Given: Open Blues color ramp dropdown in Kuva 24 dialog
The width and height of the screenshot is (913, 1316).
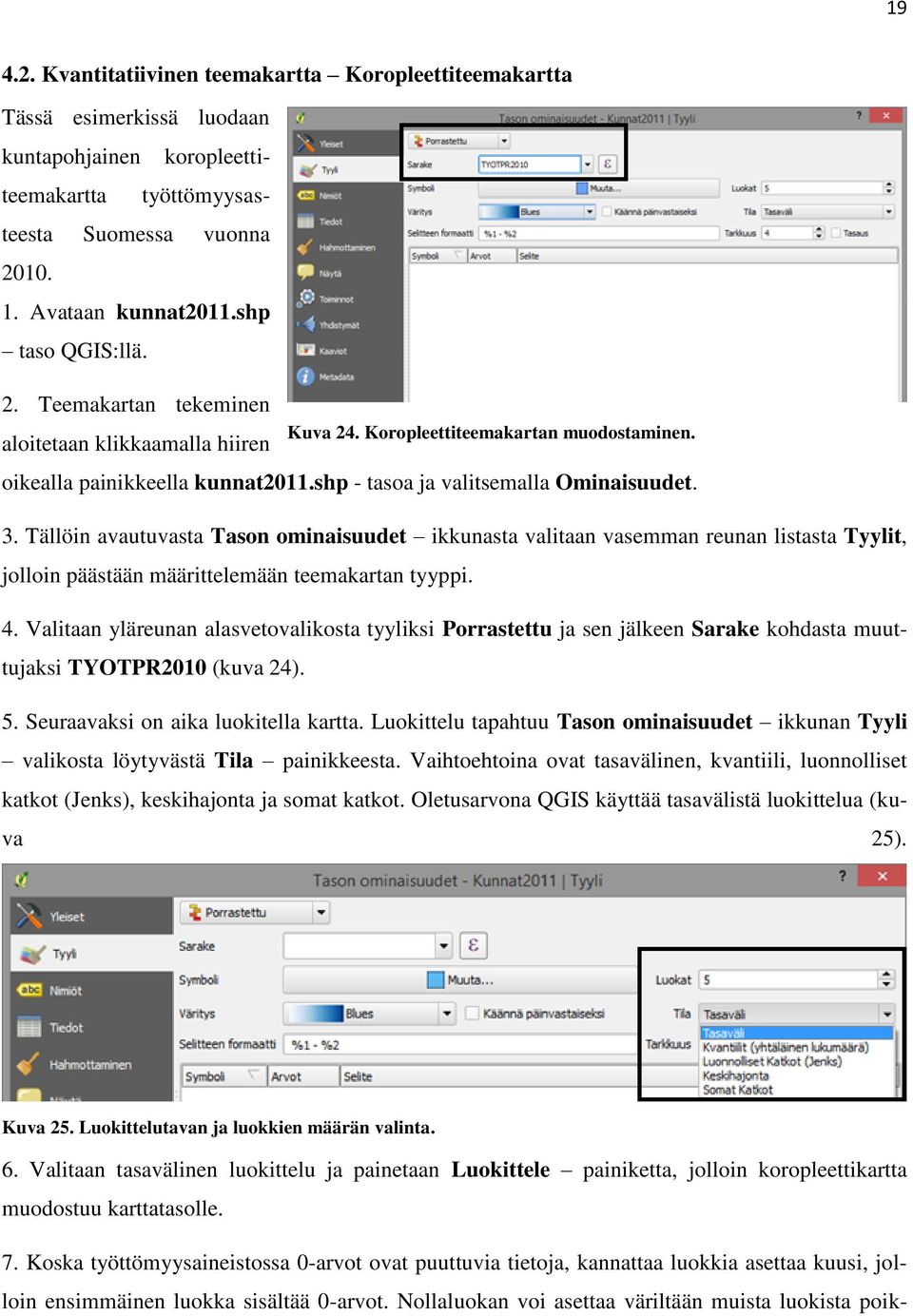Looking at the screenshot, I should tap(537, 211).
